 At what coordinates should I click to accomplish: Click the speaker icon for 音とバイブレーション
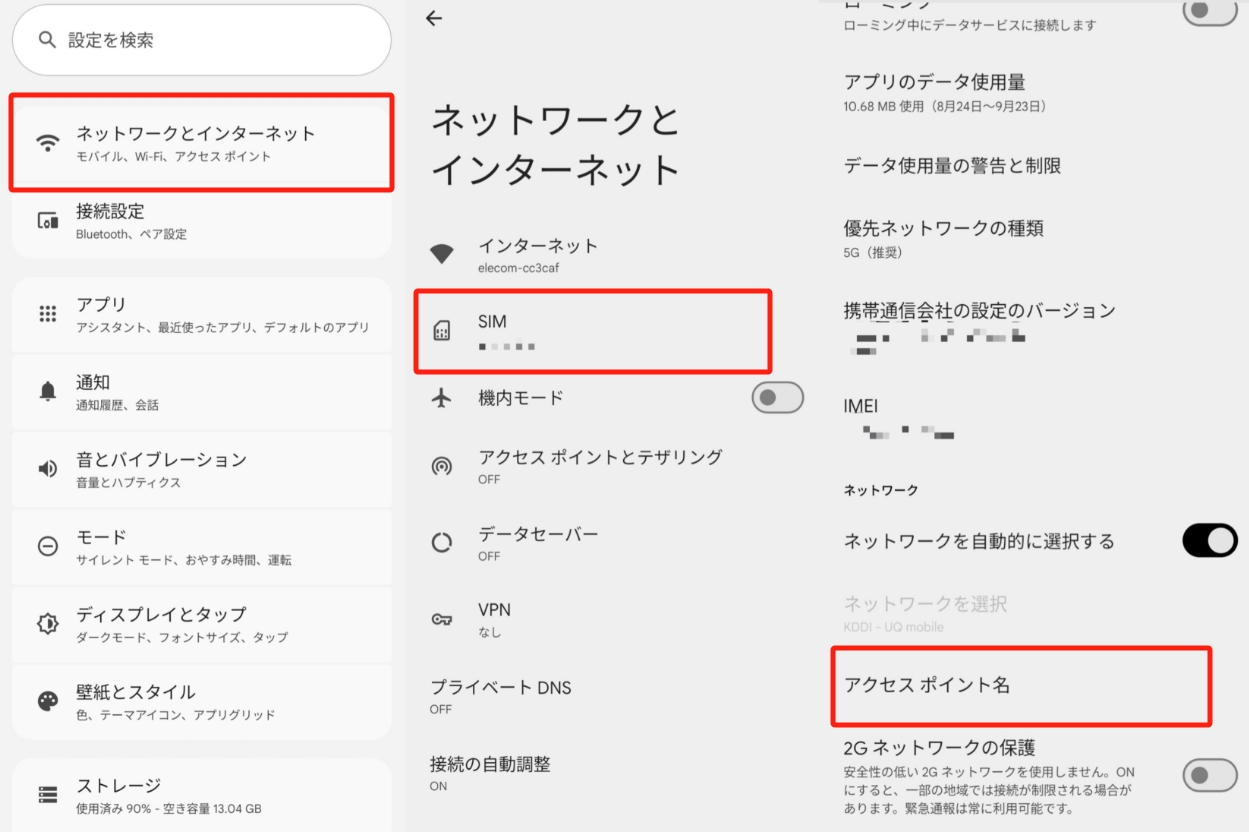47,468
